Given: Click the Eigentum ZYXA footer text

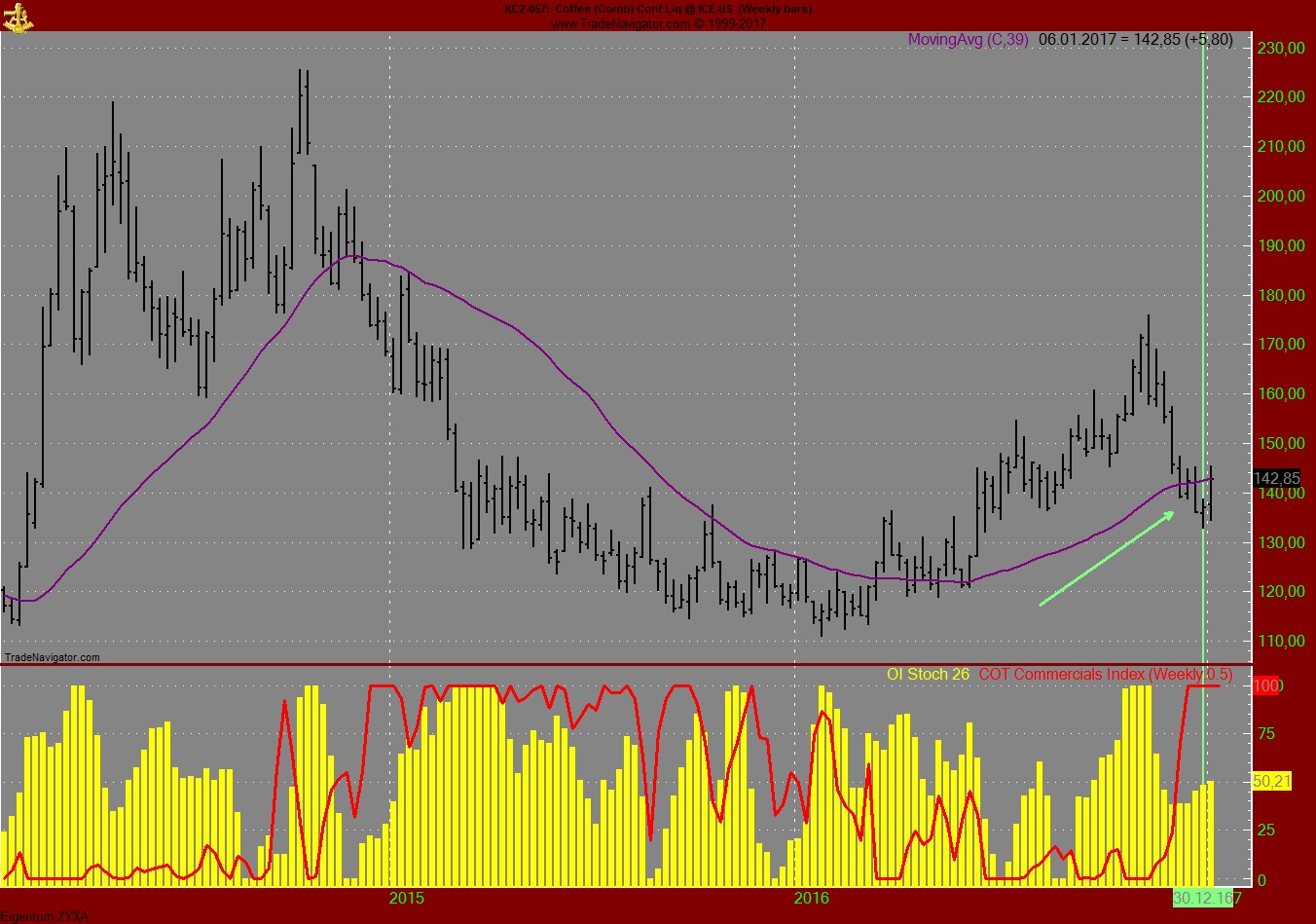Looking at the screenshot, I should pos(43,916).
